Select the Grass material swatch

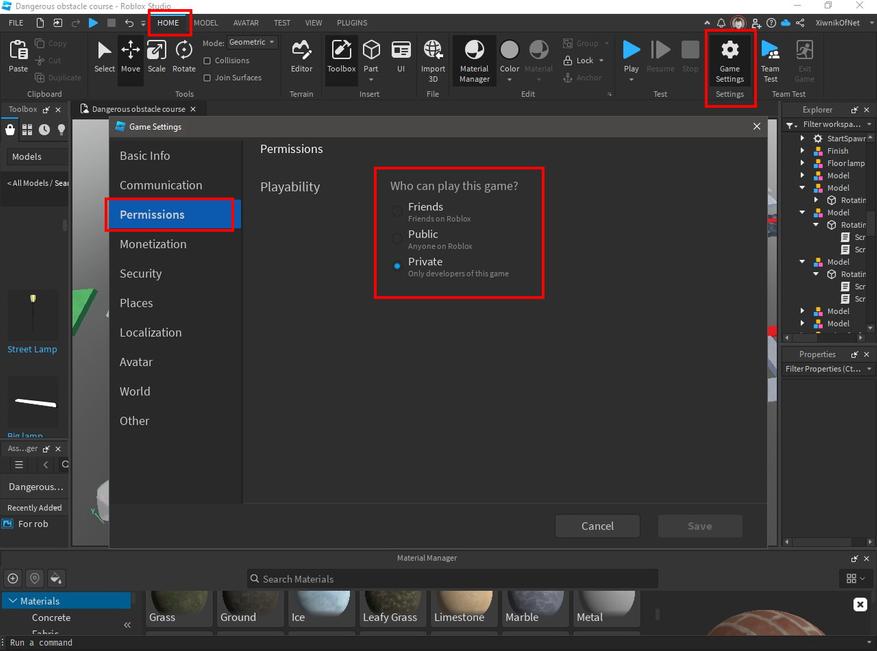(179, 608)
